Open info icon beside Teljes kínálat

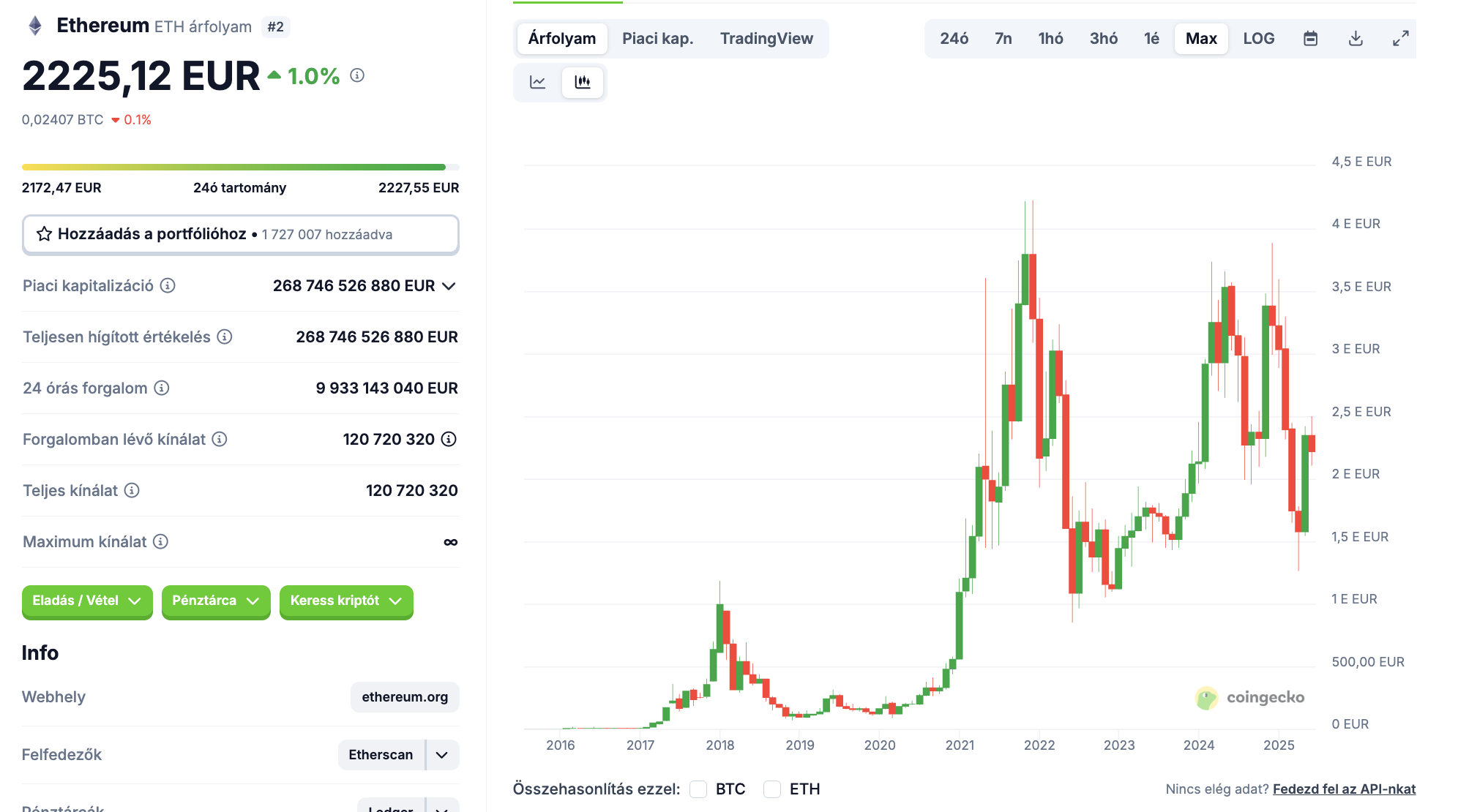(132, 490)
